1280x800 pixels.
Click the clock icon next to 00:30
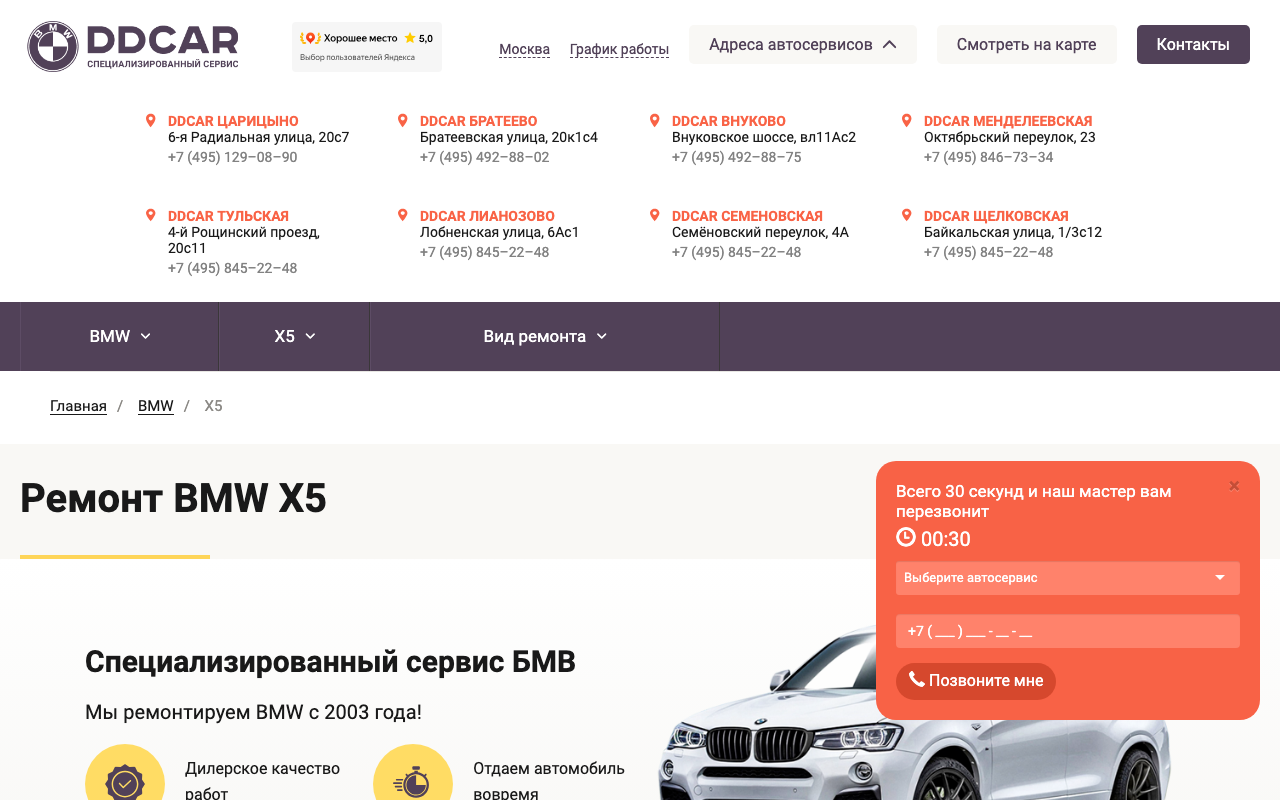pos(906,537)
